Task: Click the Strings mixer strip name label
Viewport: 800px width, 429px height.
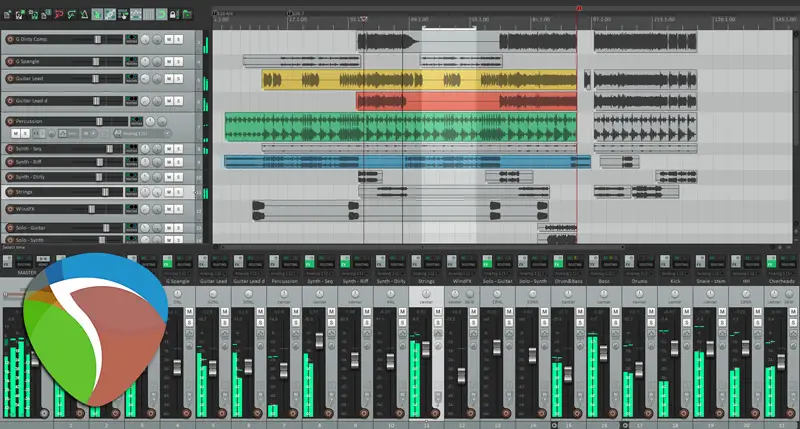Action: [427, 282]
